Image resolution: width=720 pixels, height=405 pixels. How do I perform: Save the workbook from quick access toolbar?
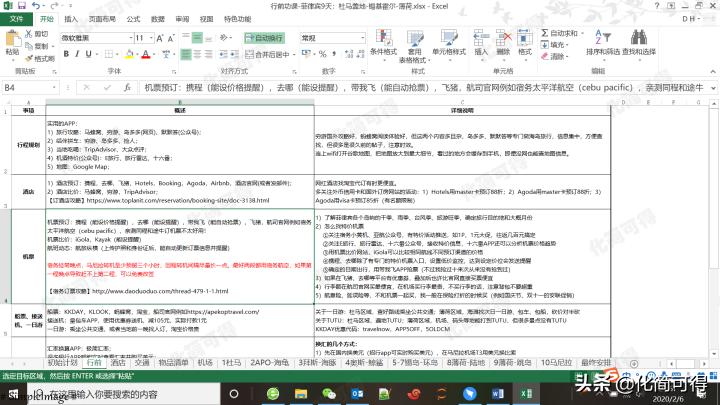click(22, 6)
